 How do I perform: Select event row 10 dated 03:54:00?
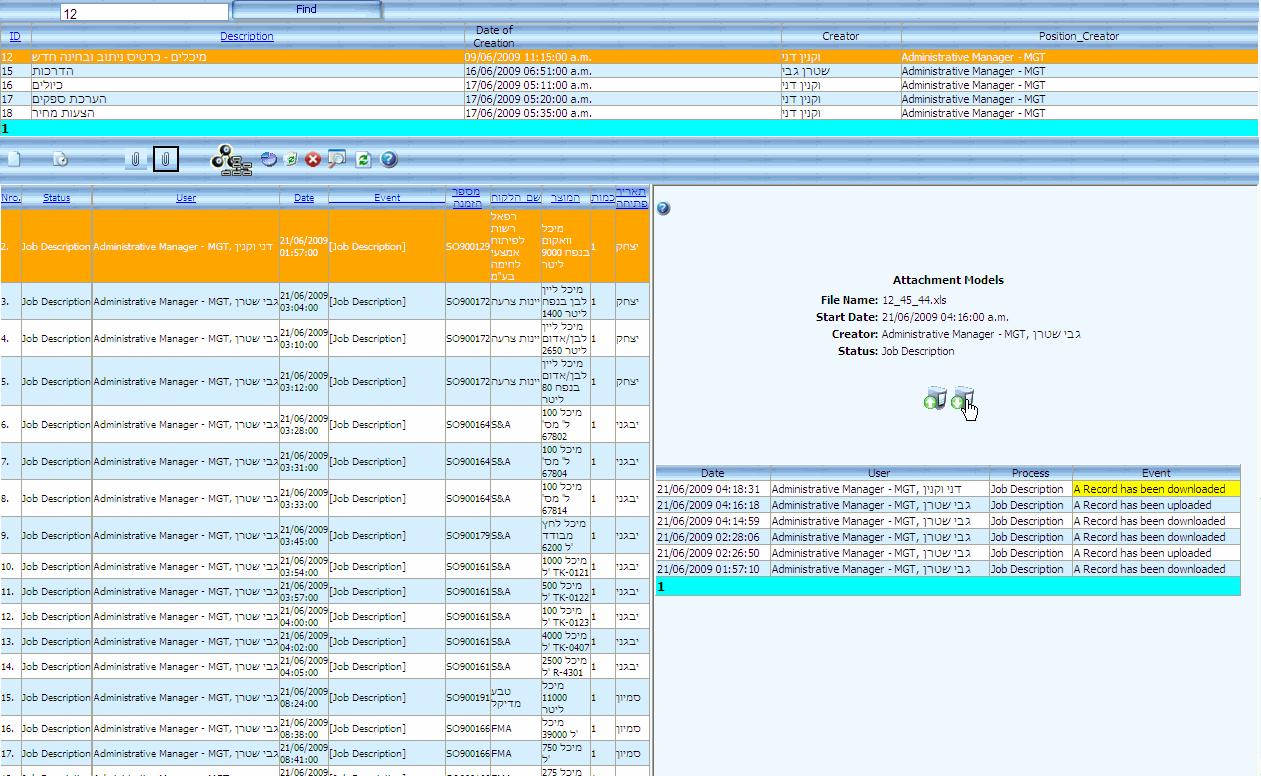[325, 566]
